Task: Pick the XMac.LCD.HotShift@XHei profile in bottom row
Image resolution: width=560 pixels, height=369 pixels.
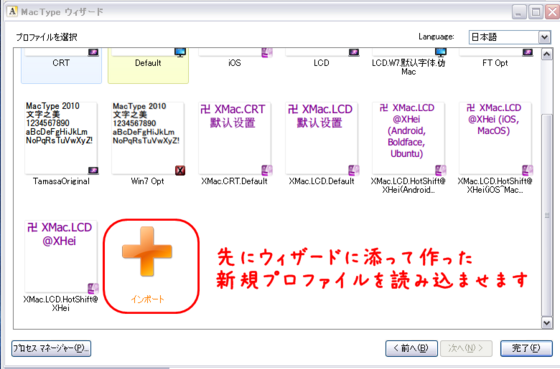Action: (61, 256)
